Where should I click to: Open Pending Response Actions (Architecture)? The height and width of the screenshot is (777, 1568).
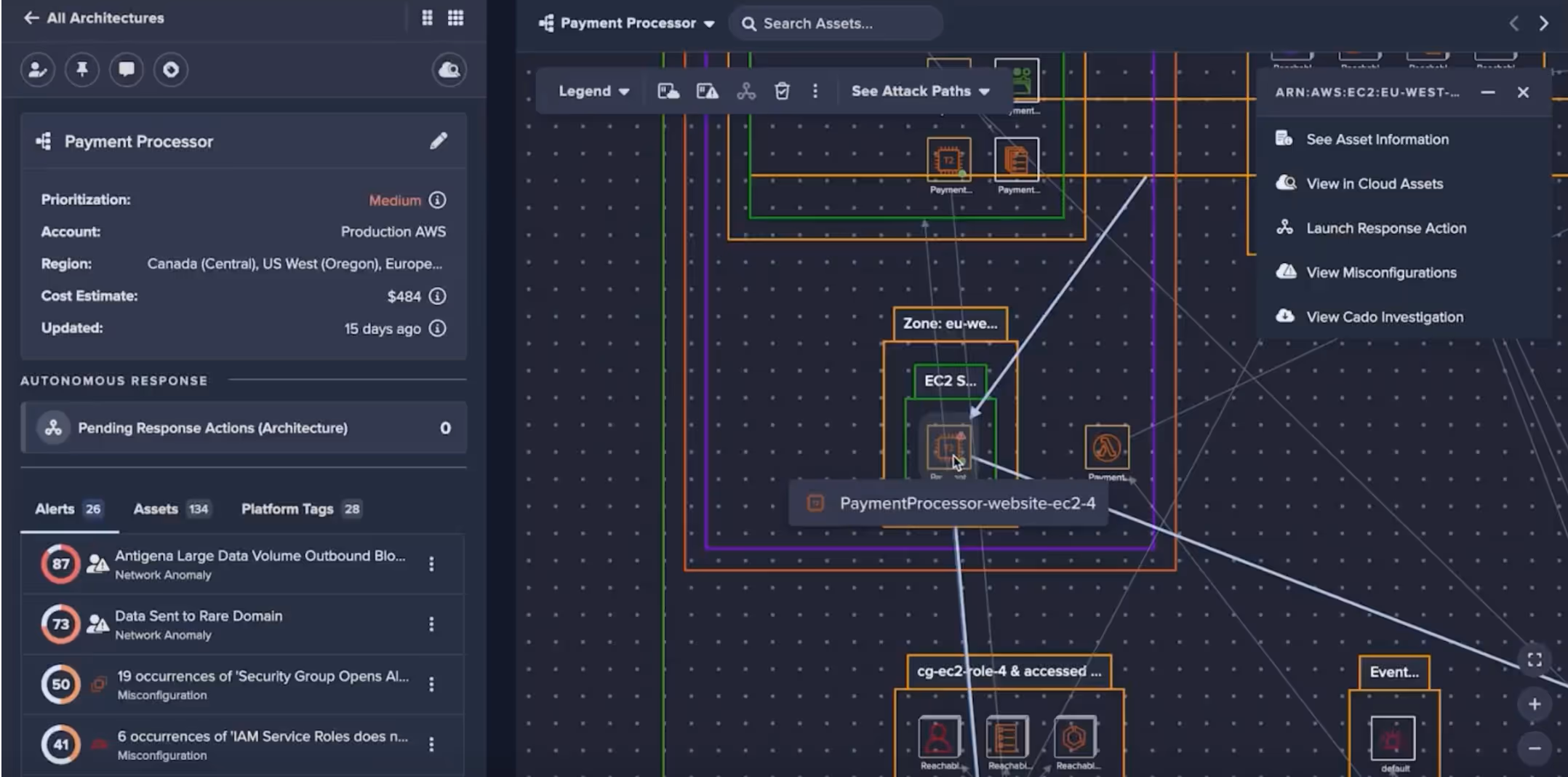(244, 428)
